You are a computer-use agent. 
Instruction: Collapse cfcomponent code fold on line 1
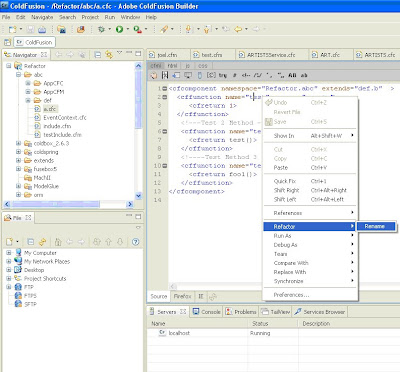coord(165,88)
